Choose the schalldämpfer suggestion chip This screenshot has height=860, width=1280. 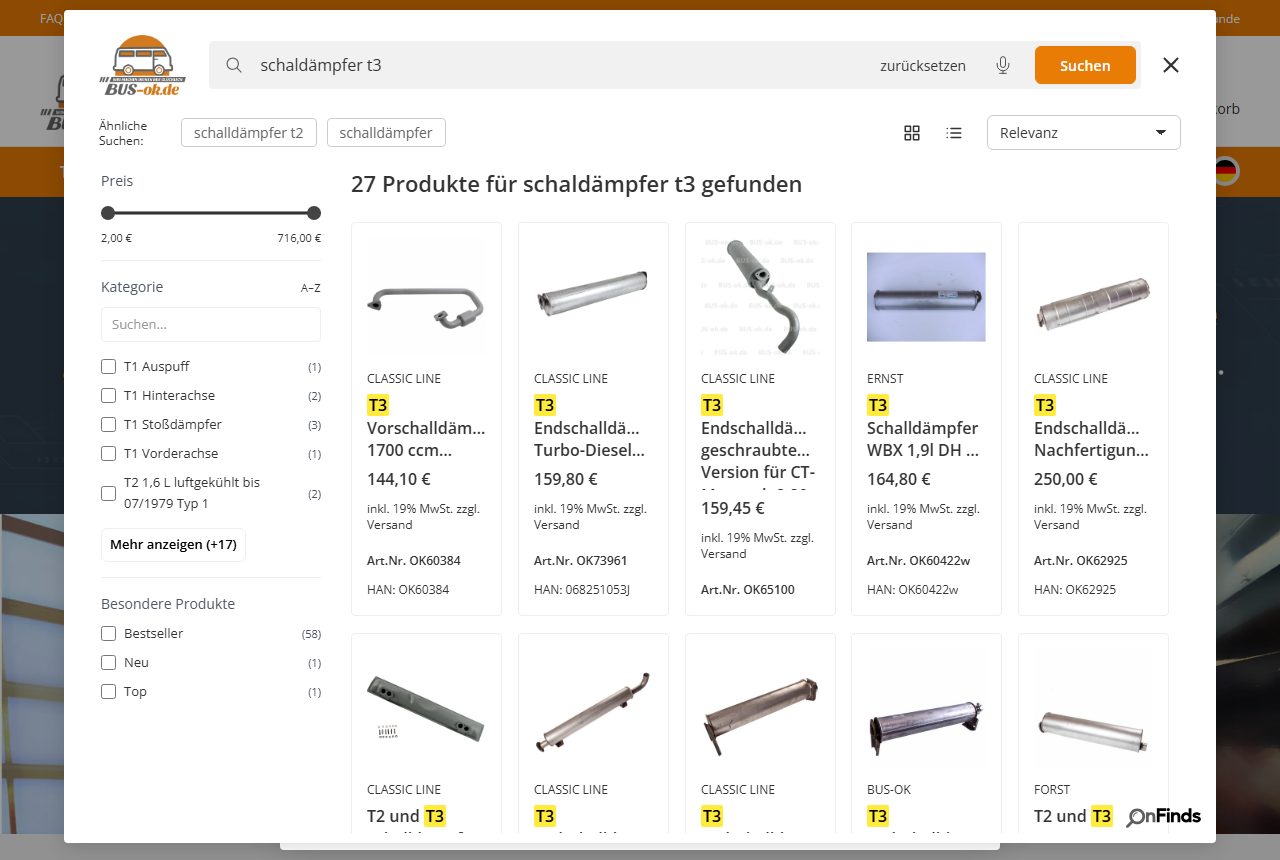pyautogui.click(x=386, y=132)
